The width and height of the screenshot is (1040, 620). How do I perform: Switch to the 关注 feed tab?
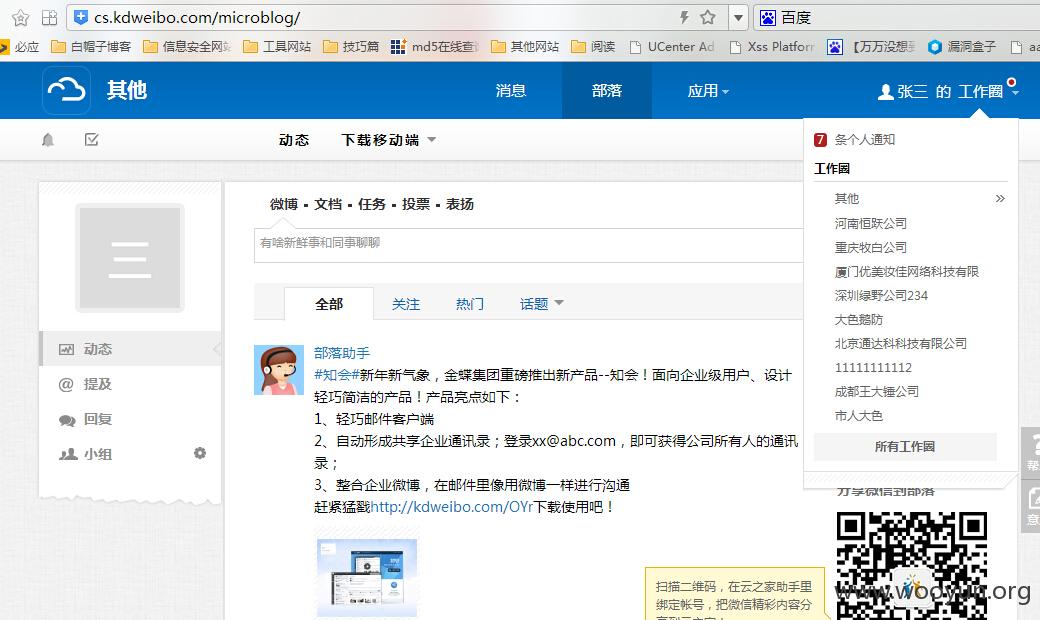[405, 304]
